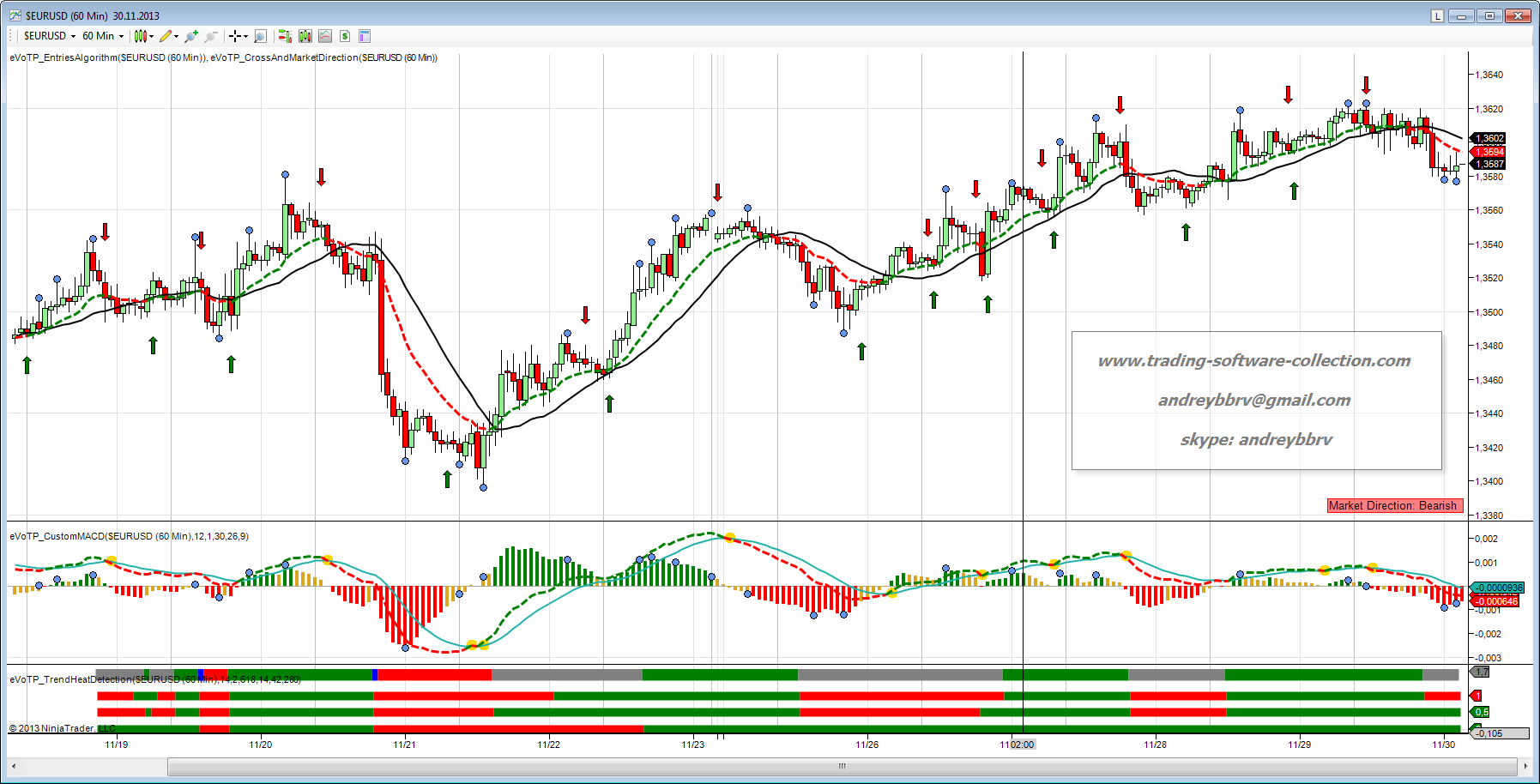Click the Market Direction: Bearish label

coord(1392,506)
